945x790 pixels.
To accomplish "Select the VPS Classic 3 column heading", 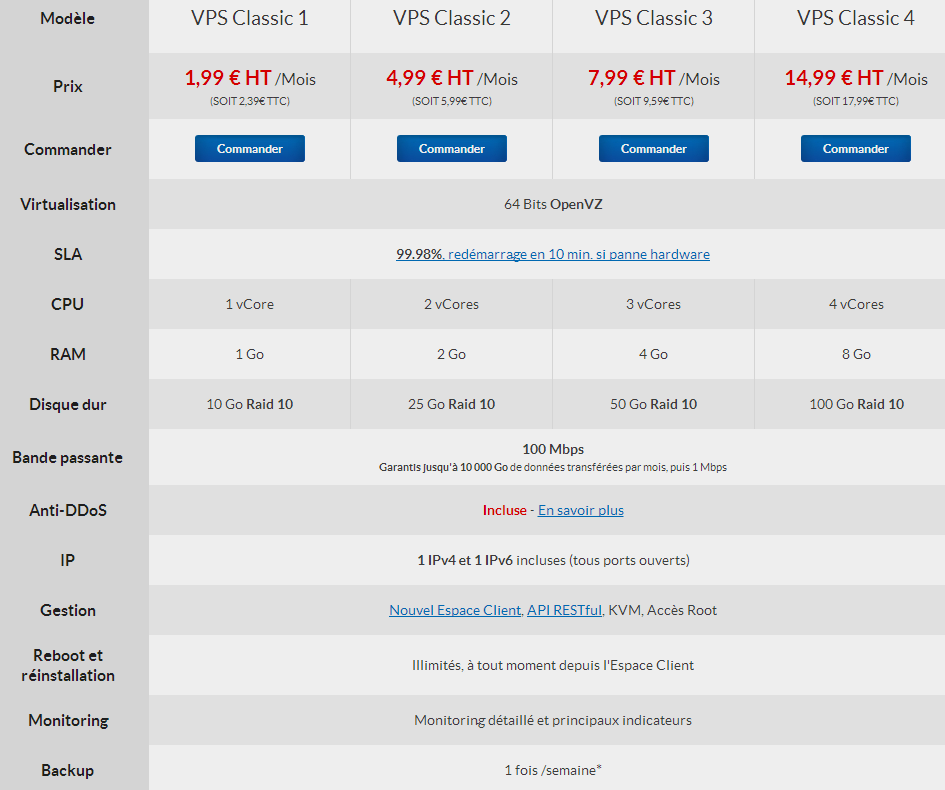I will (x=653, y=18).
